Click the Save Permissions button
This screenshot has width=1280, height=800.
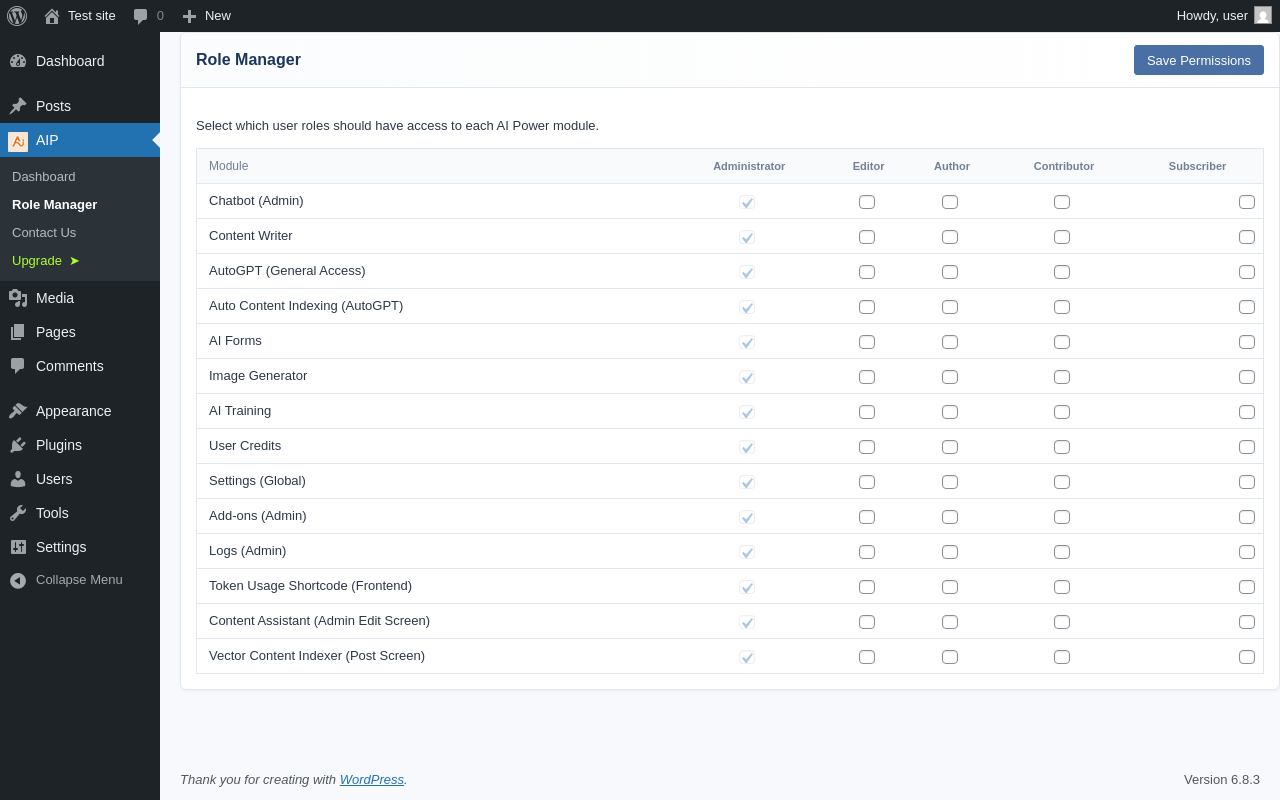pyautogui.click(x=1198, y=60)
